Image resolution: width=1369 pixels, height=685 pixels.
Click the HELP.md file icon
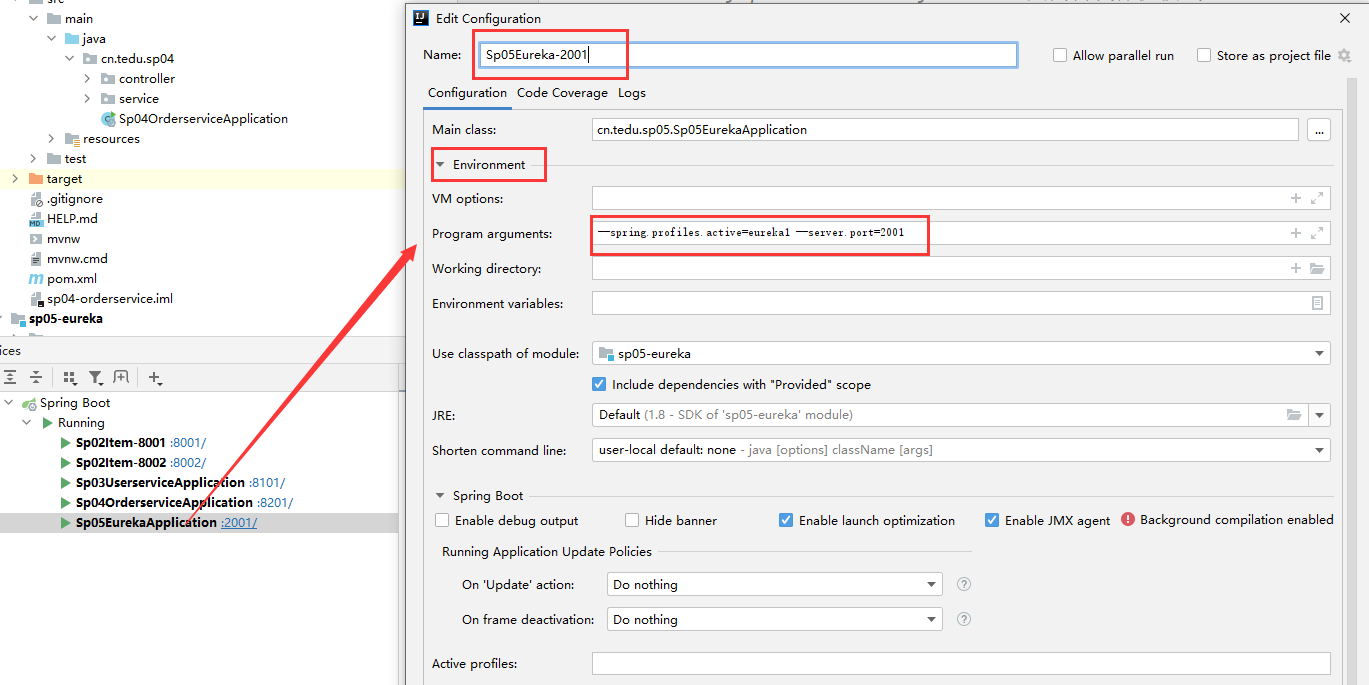point(37,218)
